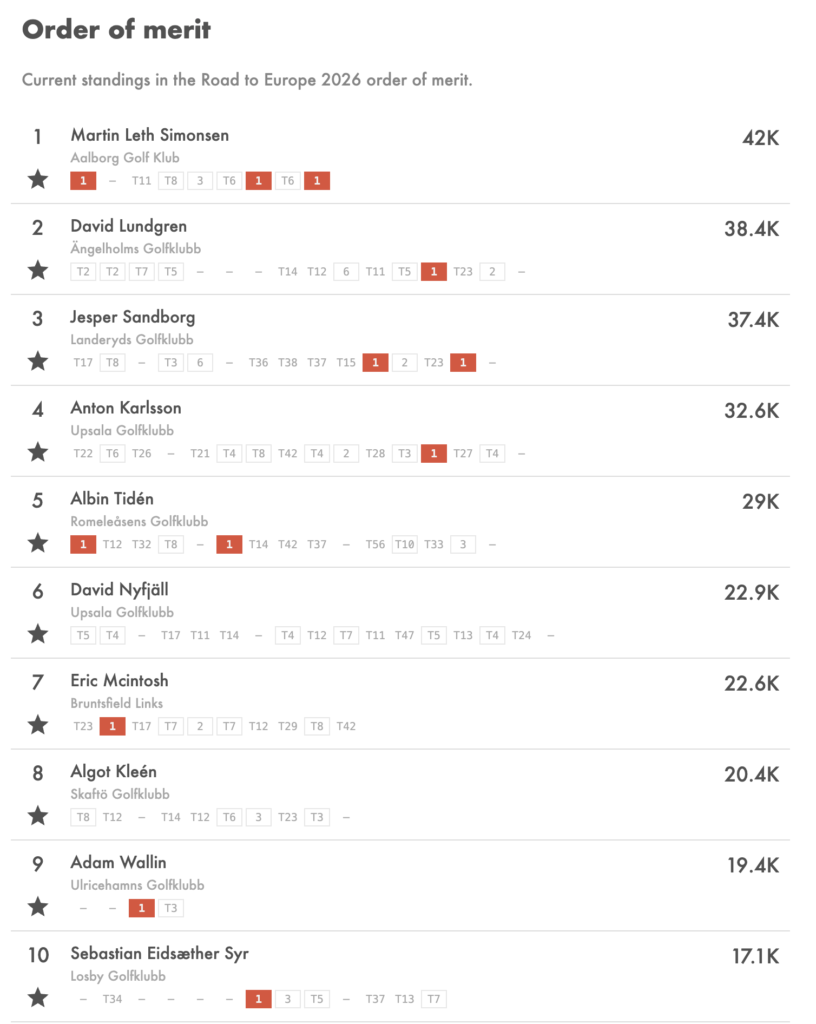Toggle Algot Kleén's star icon
816x1024 pixels.
(x=38, y=815)
